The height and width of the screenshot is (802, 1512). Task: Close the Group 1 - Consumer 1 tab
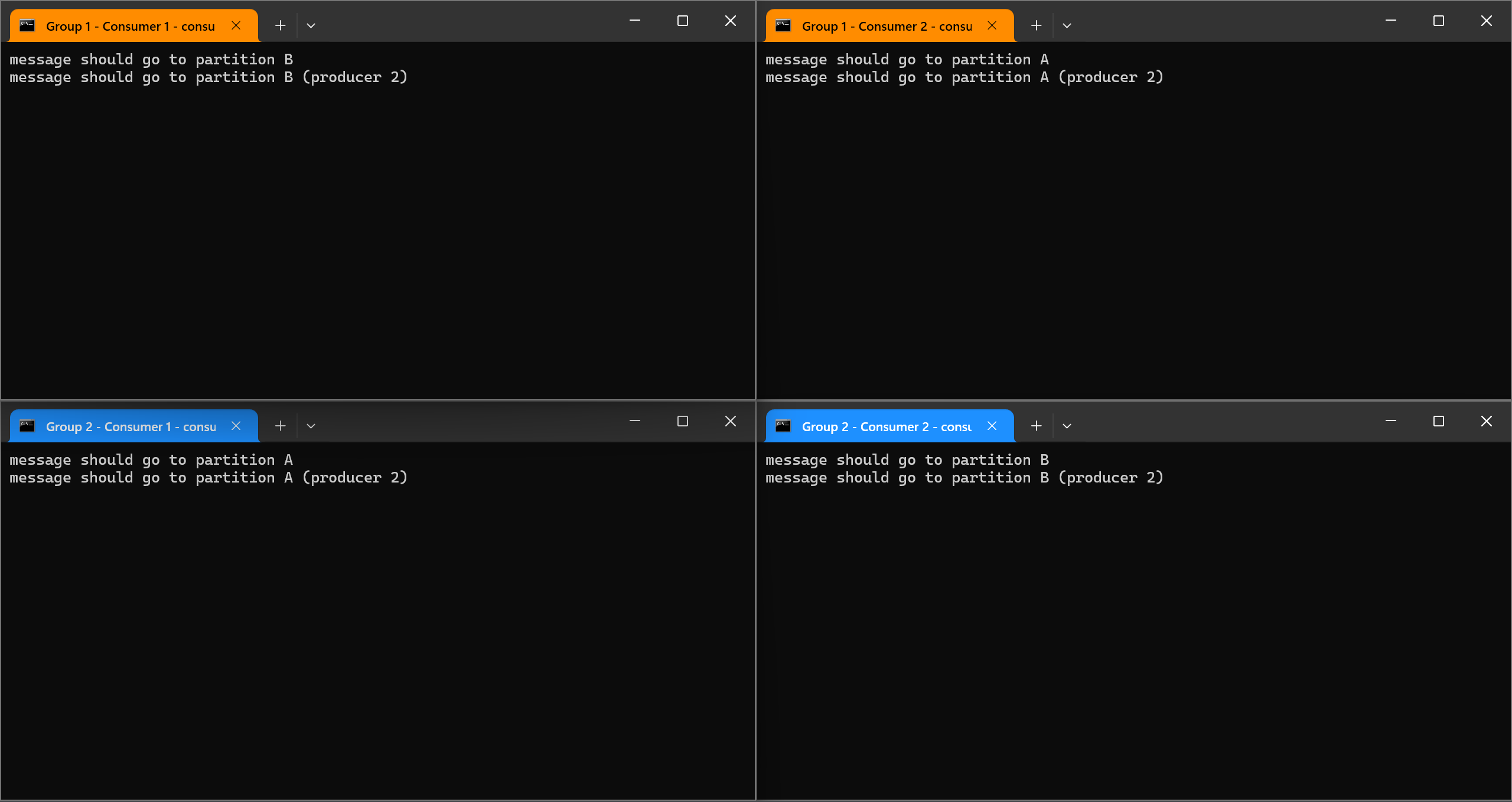(236, 25)
